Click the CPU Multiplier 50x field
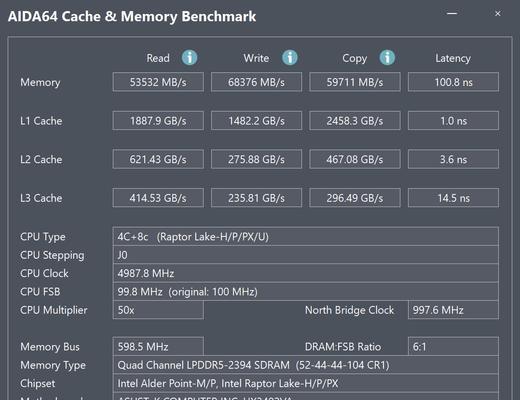Viewport: 520px width, 400px height. 158,310
